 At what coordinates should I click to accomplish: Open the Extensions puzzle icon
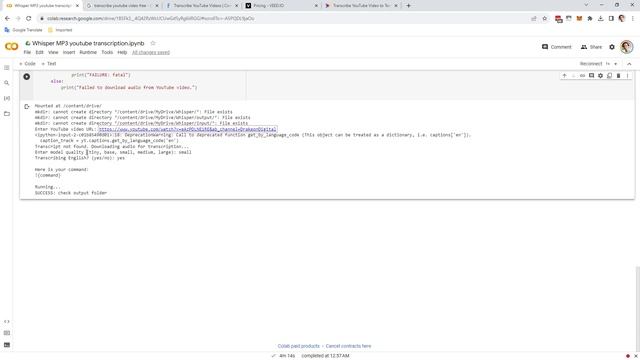tap(590, 18)
